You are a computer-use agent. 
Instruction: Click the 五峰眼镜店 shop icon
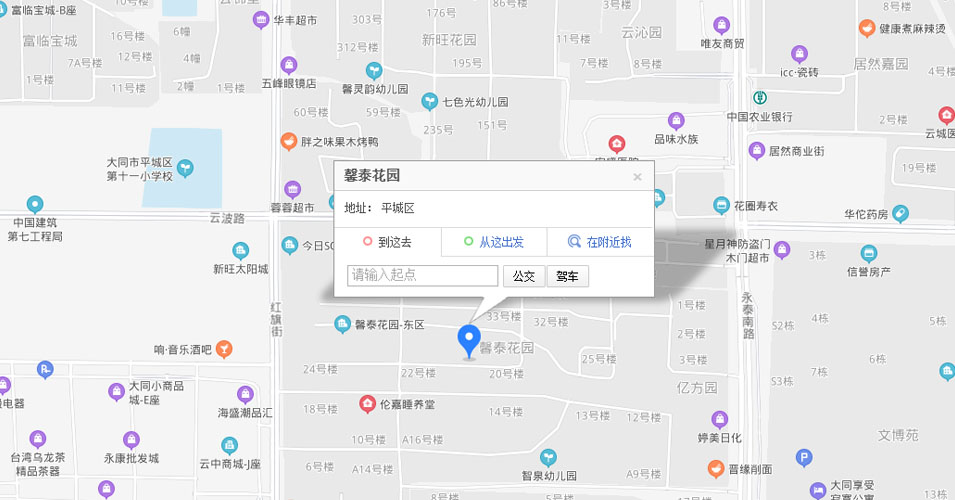click(x=289, y=65)
